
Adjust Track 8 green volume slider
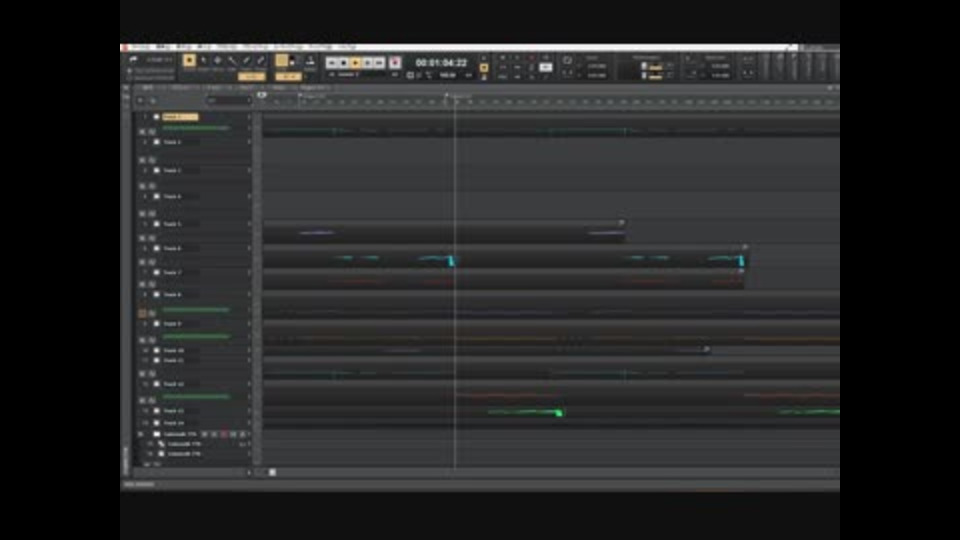point(196,310)
